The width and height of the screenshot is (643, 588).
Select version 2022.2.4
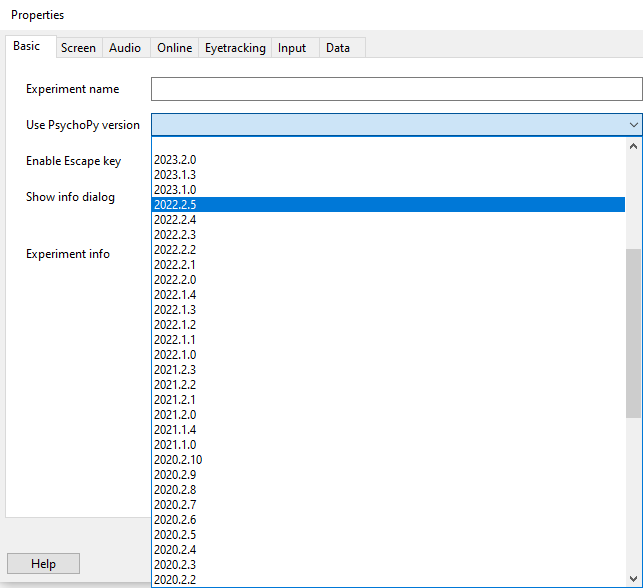pos(388,219)
